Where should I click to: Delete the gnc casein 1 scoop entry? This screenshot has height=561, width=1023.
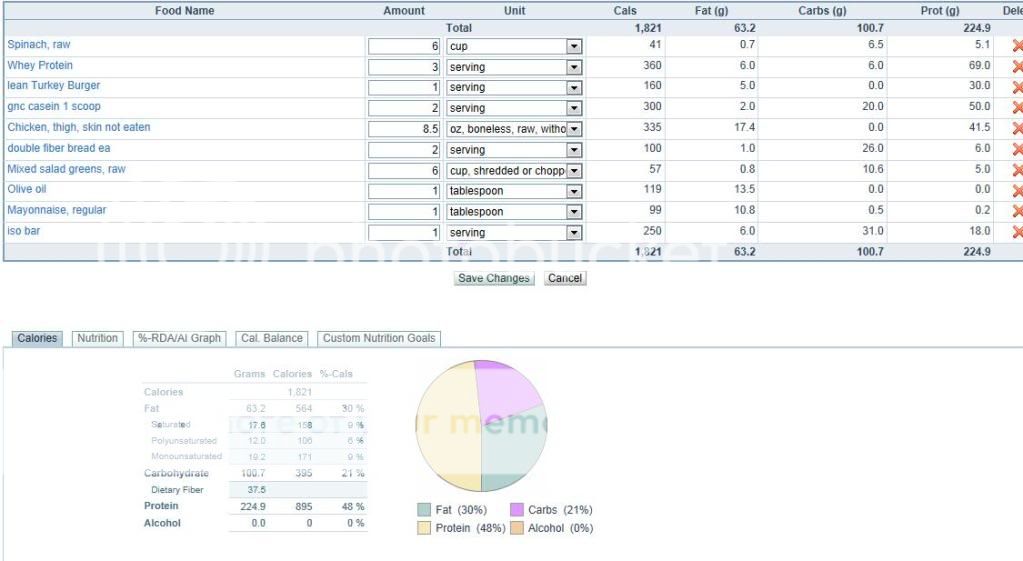[1017, 108]
